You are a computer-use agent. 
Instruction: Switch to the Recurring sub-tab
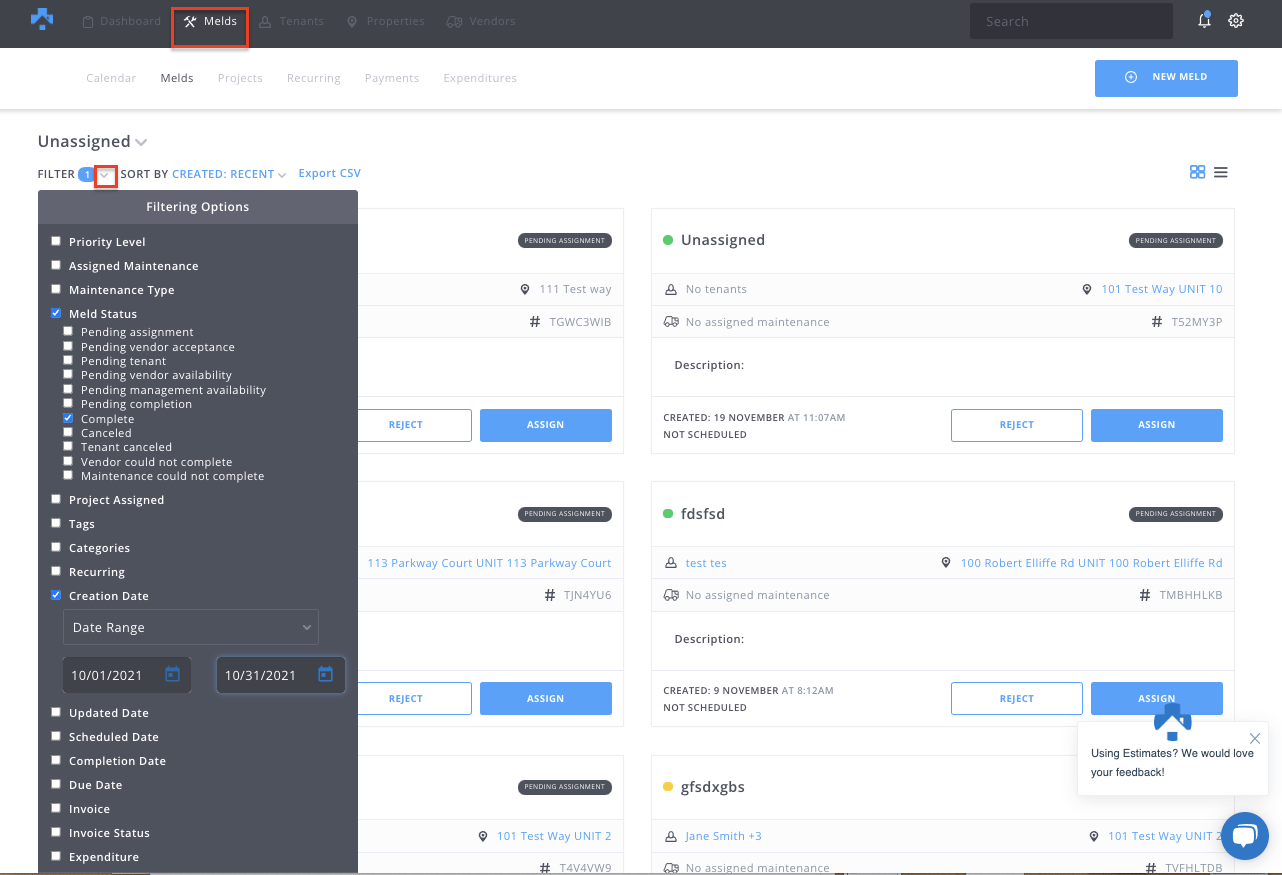(x=313, y=78)
